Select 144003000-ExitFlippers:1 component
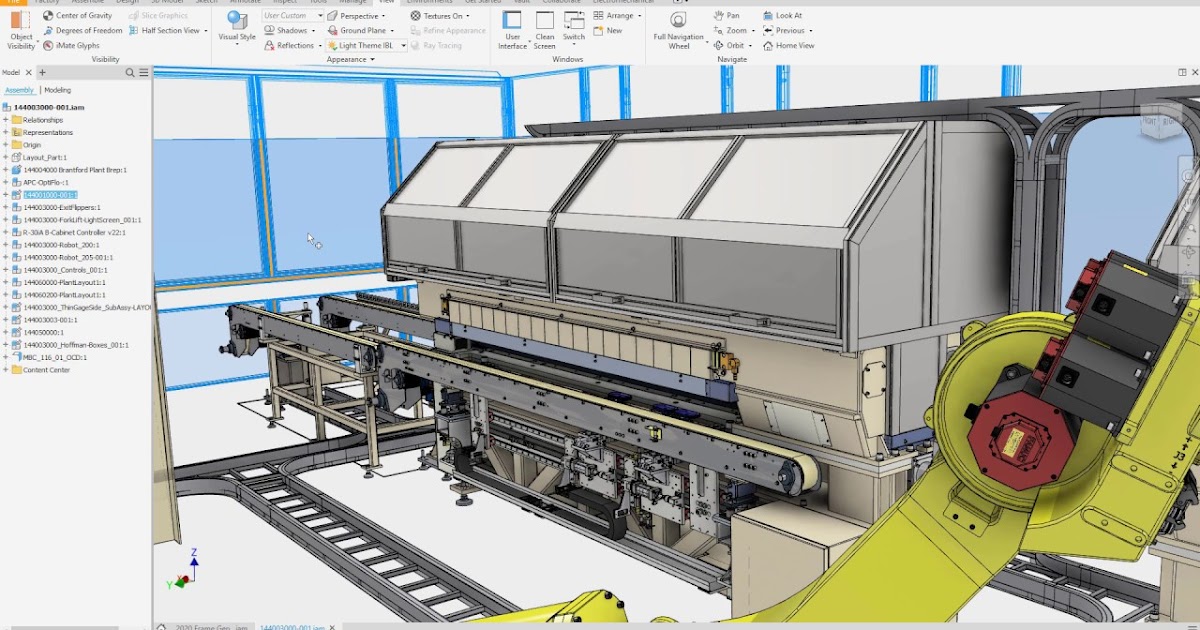 [62, 208]
